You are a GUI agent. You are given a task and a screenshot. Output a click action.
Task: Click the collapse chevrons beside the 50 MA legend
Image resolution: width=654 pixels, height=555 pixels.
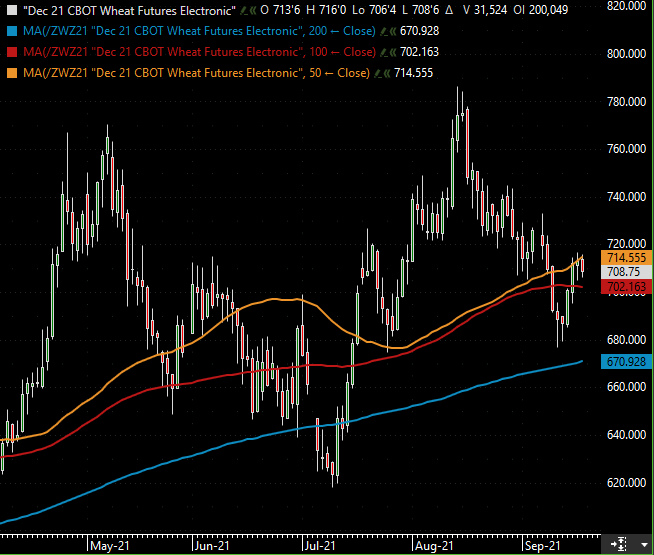click(387, 73)
